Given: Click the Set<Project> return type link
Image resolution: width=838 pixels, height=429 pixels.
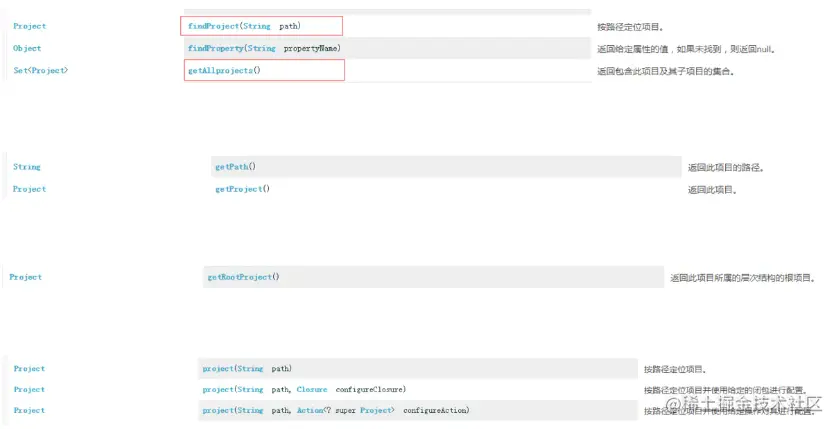Looking at the screenshot, I should 41,70.
